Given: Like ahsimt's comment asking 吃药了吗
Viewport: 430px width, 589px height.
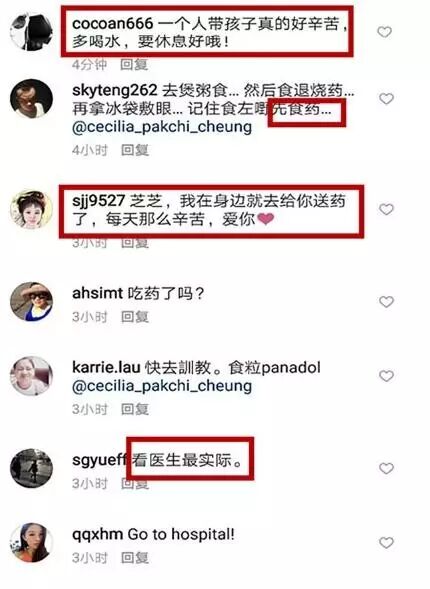Looking at the screenshot, I should tap(386, 302).
